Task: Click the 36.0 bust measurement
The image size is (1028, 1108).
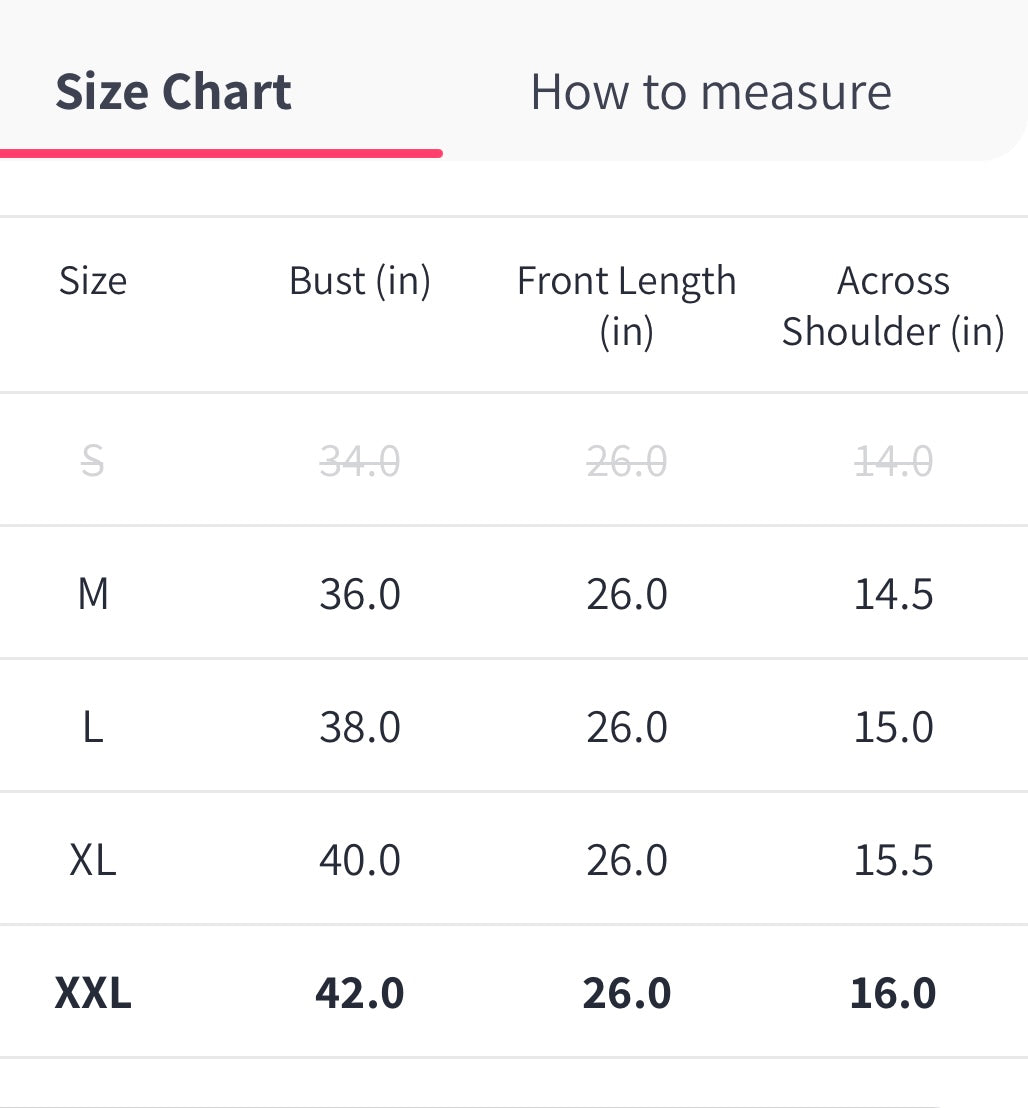Action: 359,594
